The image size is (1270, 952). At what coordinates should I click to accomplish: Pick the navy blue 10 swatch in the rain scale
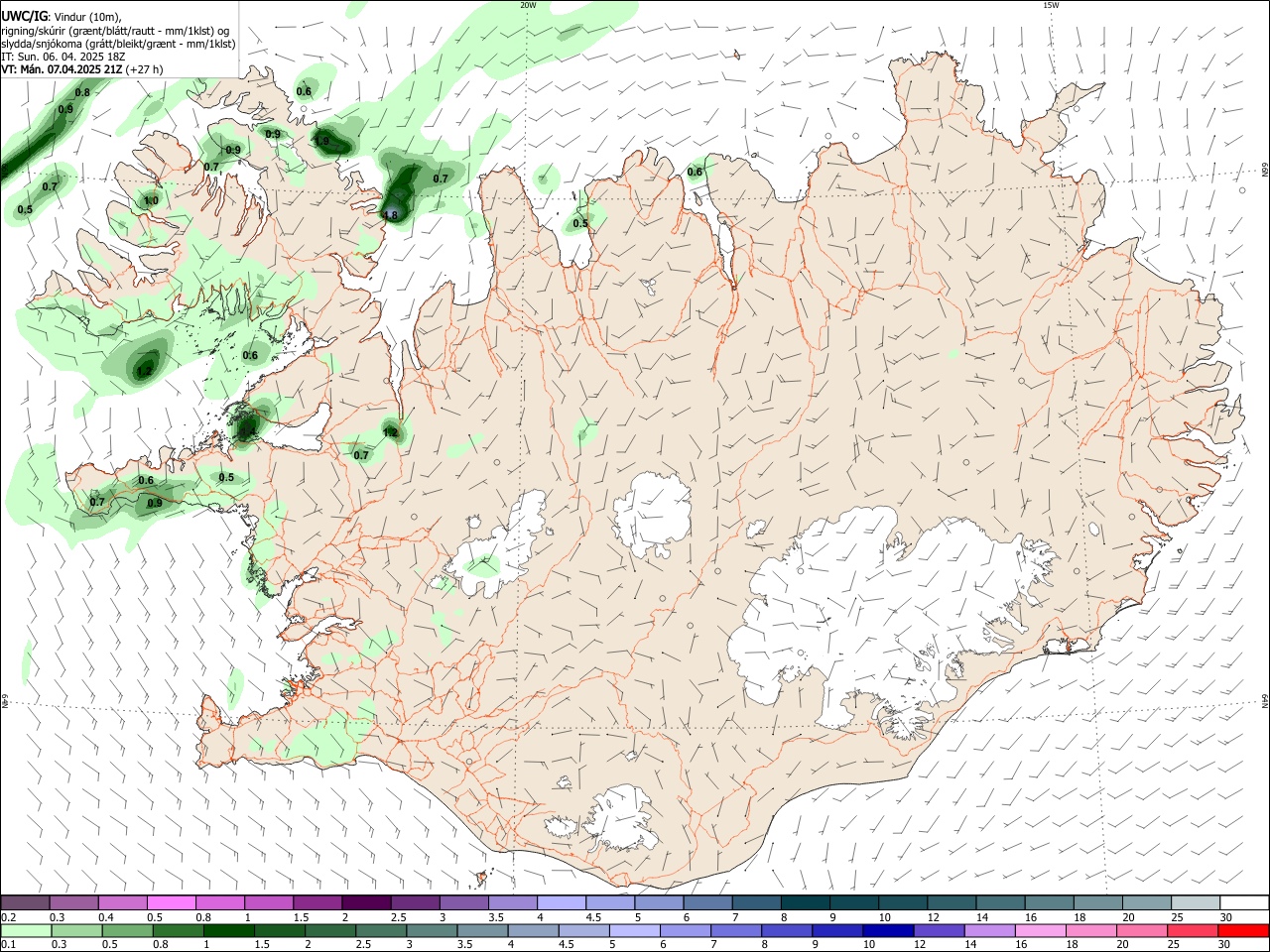(888, 931)
